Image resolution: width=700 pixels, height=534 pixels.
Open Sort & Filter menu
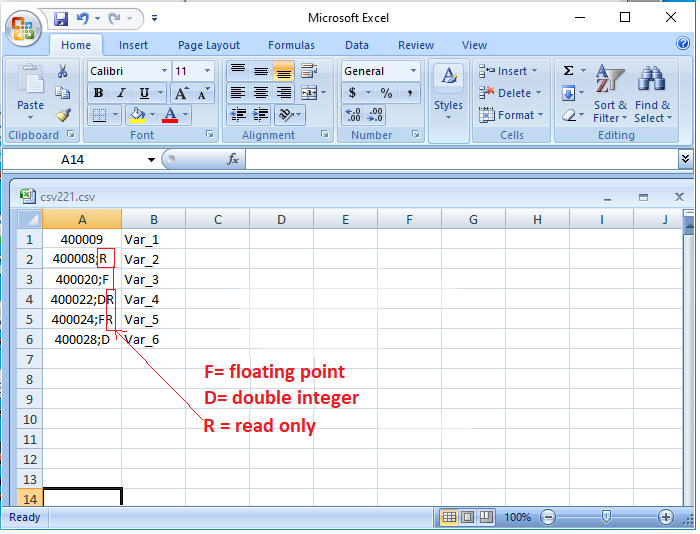[x=610, y=93]
